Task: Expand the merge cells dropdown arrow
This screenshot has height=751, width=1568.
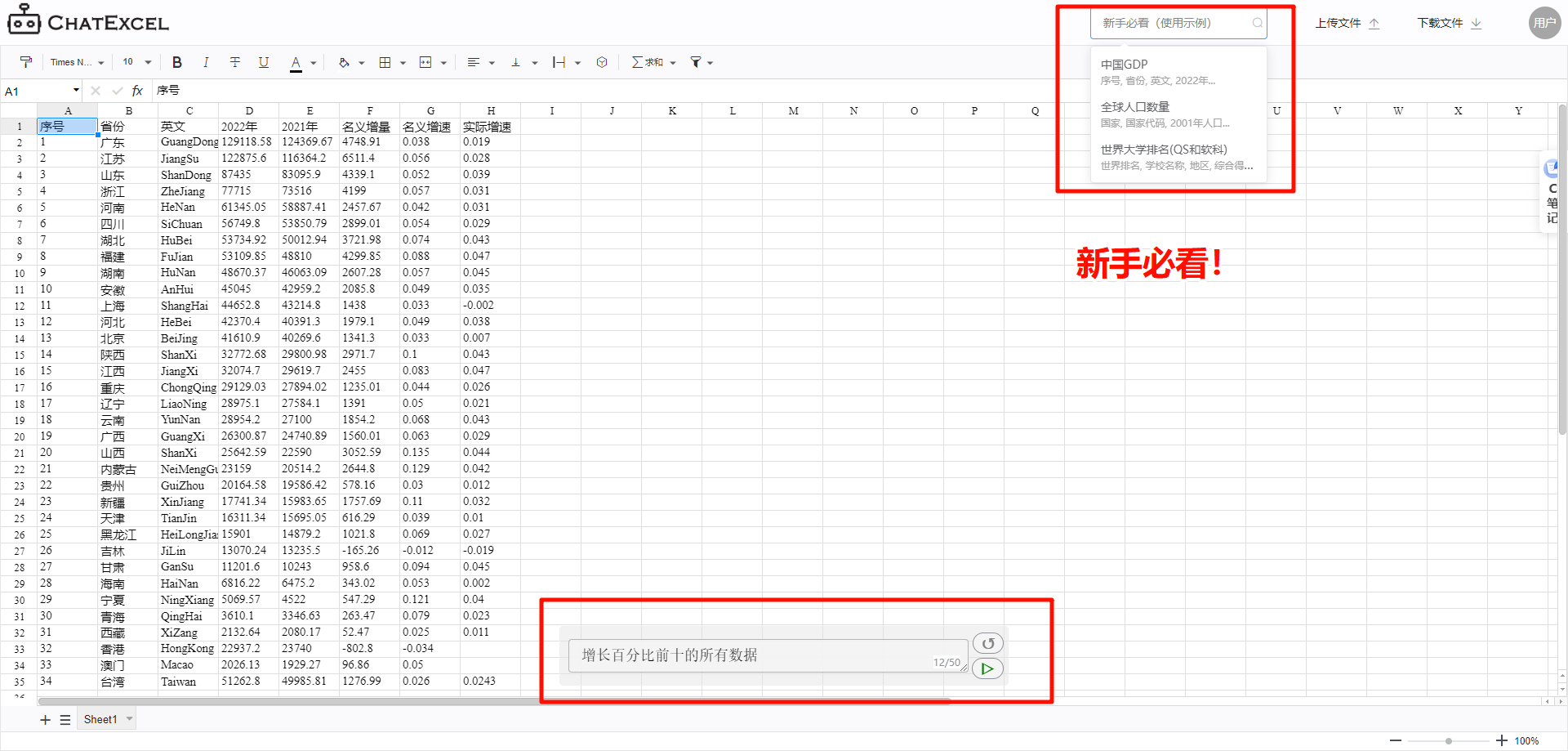Action: click(443, 63)
